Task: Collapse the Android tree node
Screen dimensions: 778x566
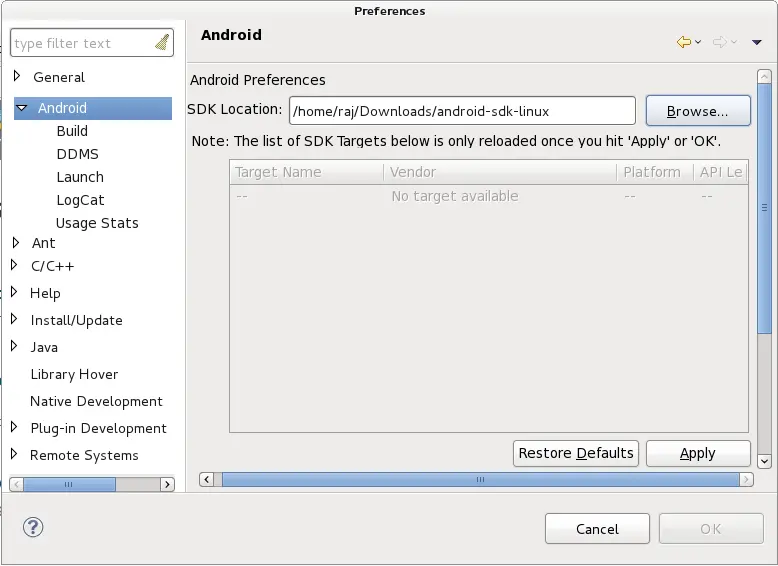Action: pyautogui.click(x=22, y=108)
